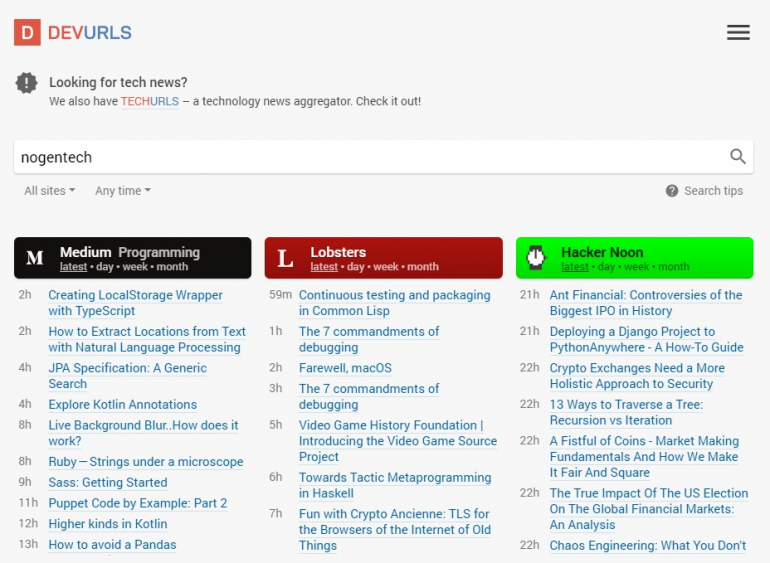The width and height of the screenshot is (770, 563).
Task: Open Deploying a Django Project to PythonAnywhere
Action: pos(646,339)
